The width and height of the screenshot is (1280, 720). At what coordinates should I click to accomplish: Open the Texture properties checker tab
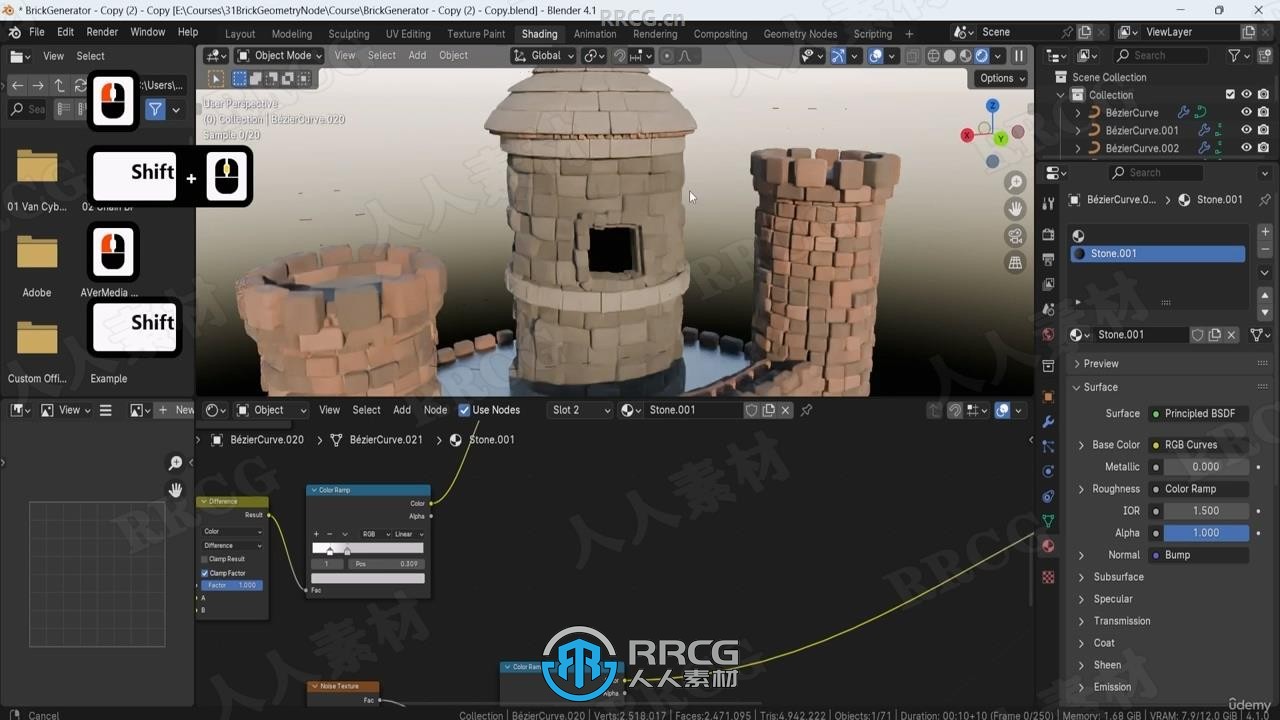tap(1048, 577)
